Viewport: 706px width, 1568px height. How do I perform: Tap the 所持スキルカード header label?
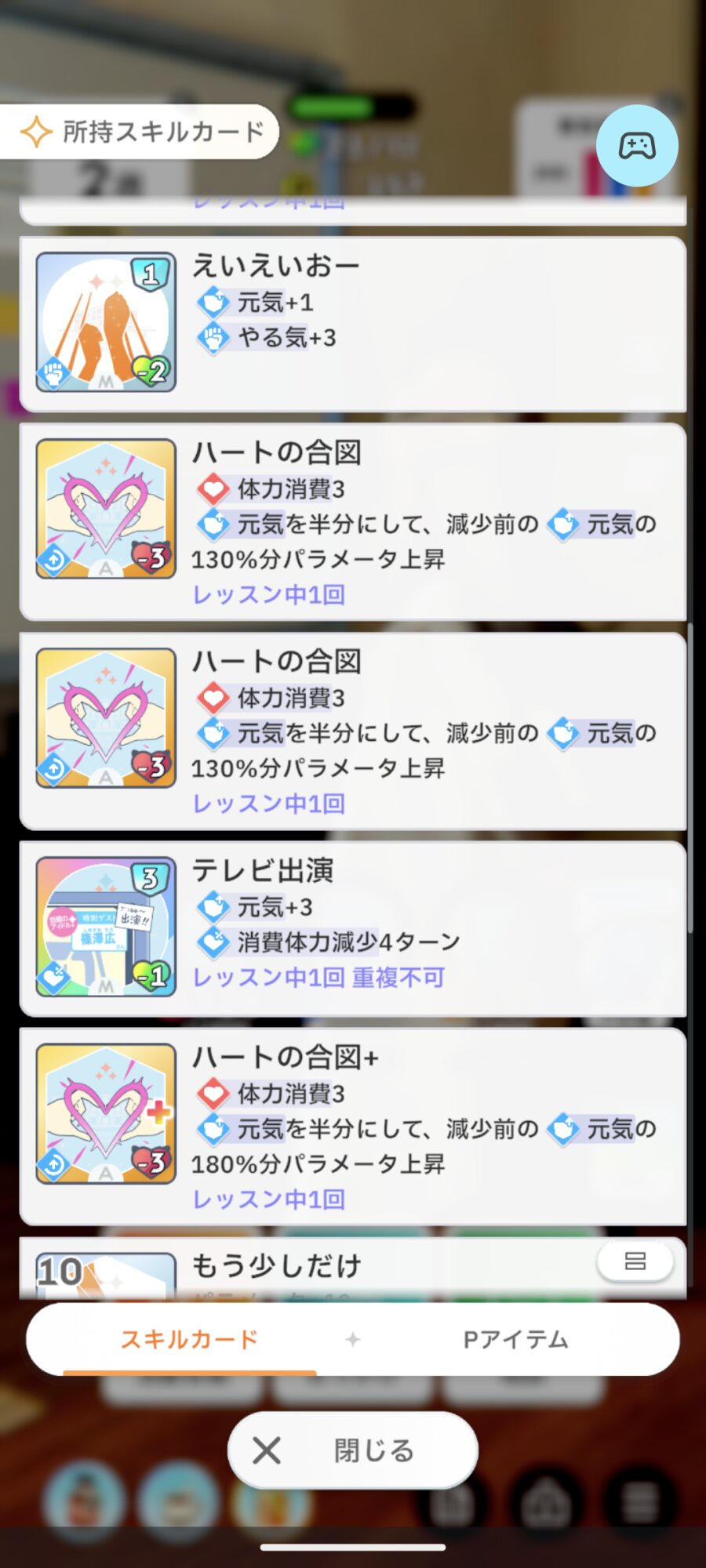(x=163, y=132)
